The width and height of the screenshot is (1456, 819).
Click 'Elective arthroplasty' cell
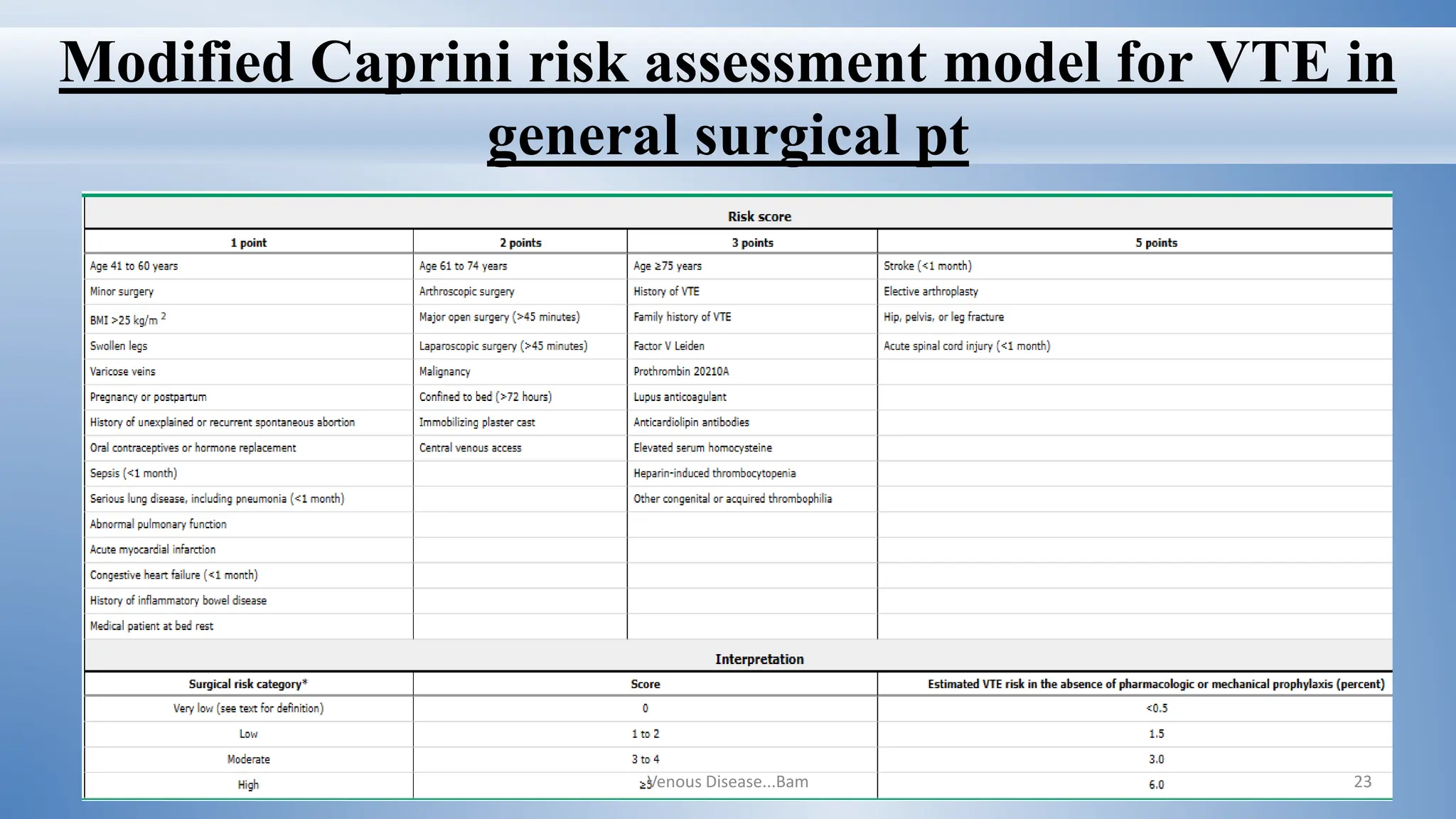931,291
